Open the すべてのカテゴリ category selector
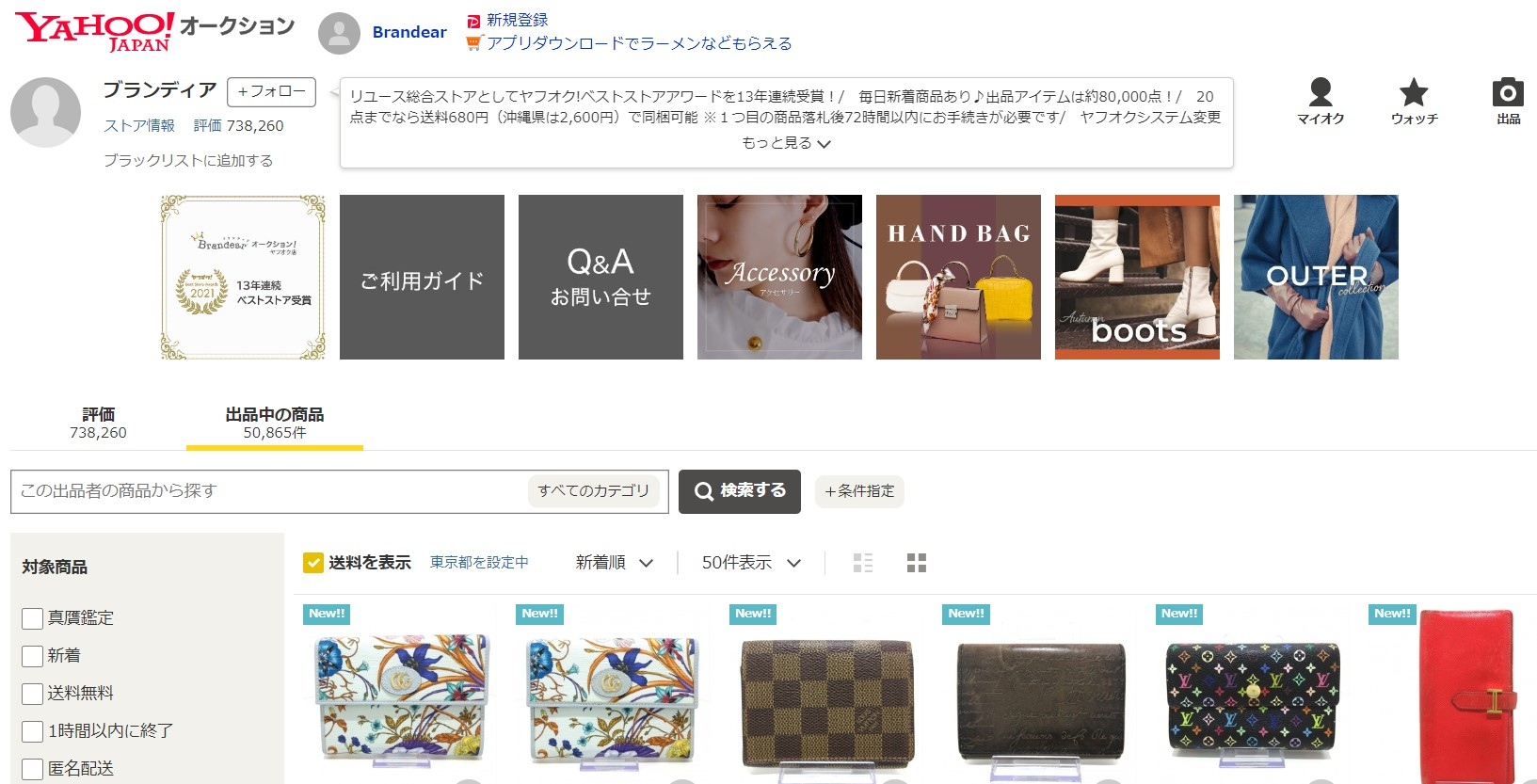The image size is (1537, 784). tap(594, 491)
